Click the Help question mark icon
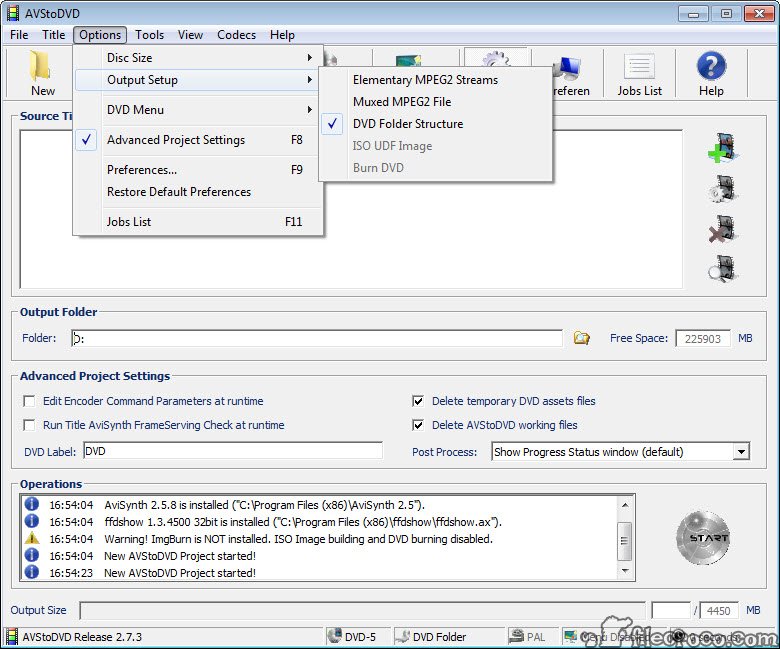780x649 pixels. [x=711, y=66]
